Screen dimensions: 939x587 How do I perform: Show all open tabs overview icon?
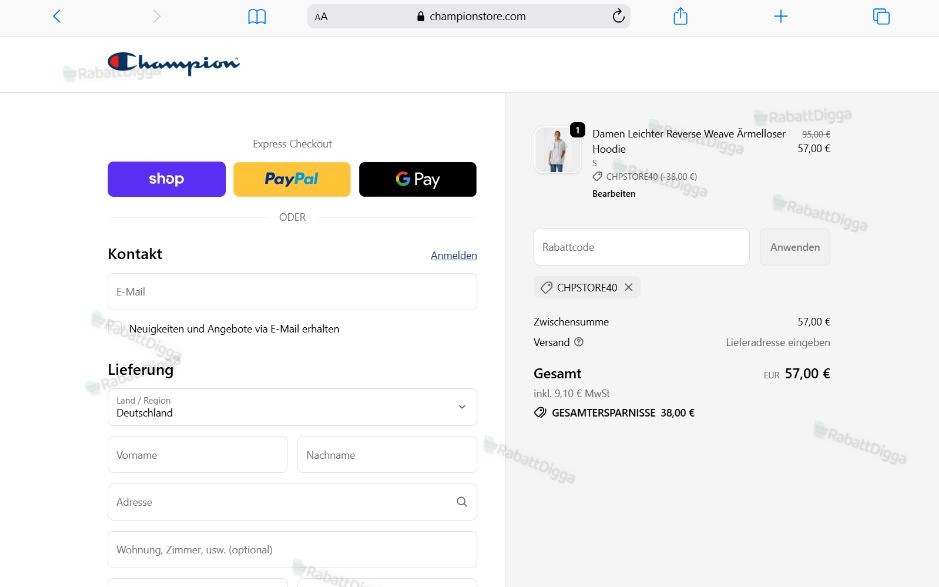click(881, 16)
